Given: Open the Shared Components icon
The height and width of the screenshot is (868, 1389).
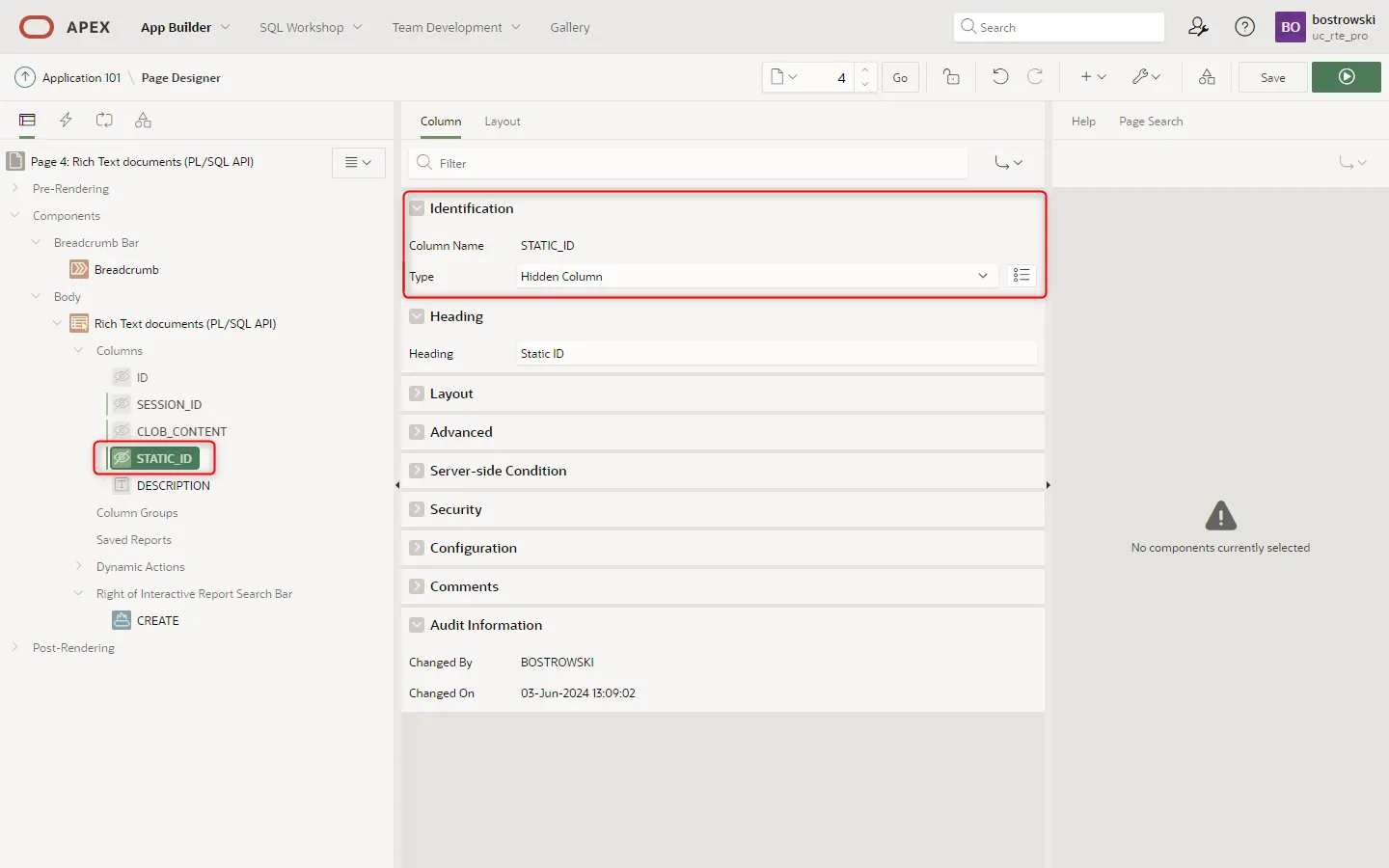Looking at the screenshot, I should click(x=1207, y=77).
